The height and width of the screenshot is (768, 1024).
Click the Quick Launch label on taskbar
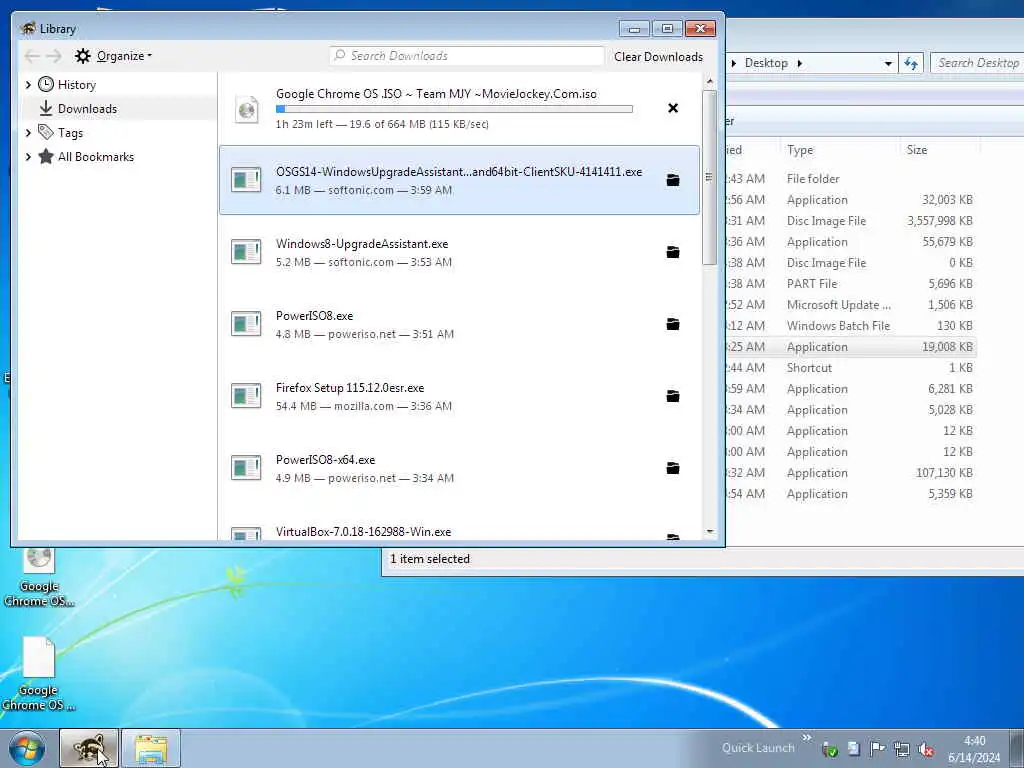758,748
